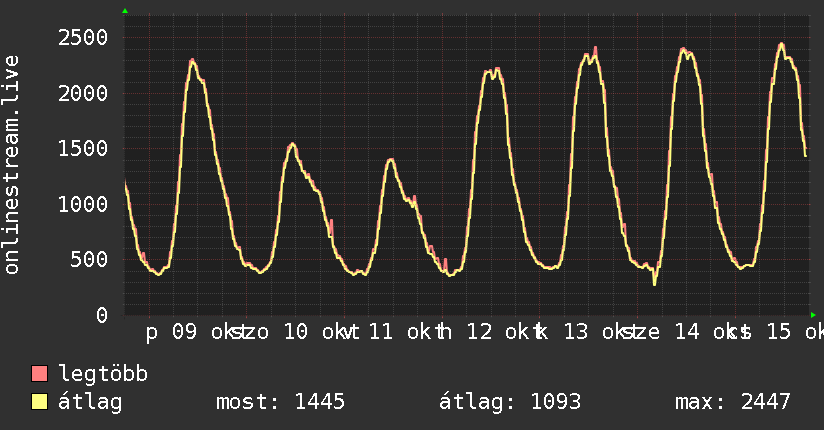The width and height of the screenshot is (824, 430).
Task: Click the '11 okt' x-axis date label
Action: 407,332
